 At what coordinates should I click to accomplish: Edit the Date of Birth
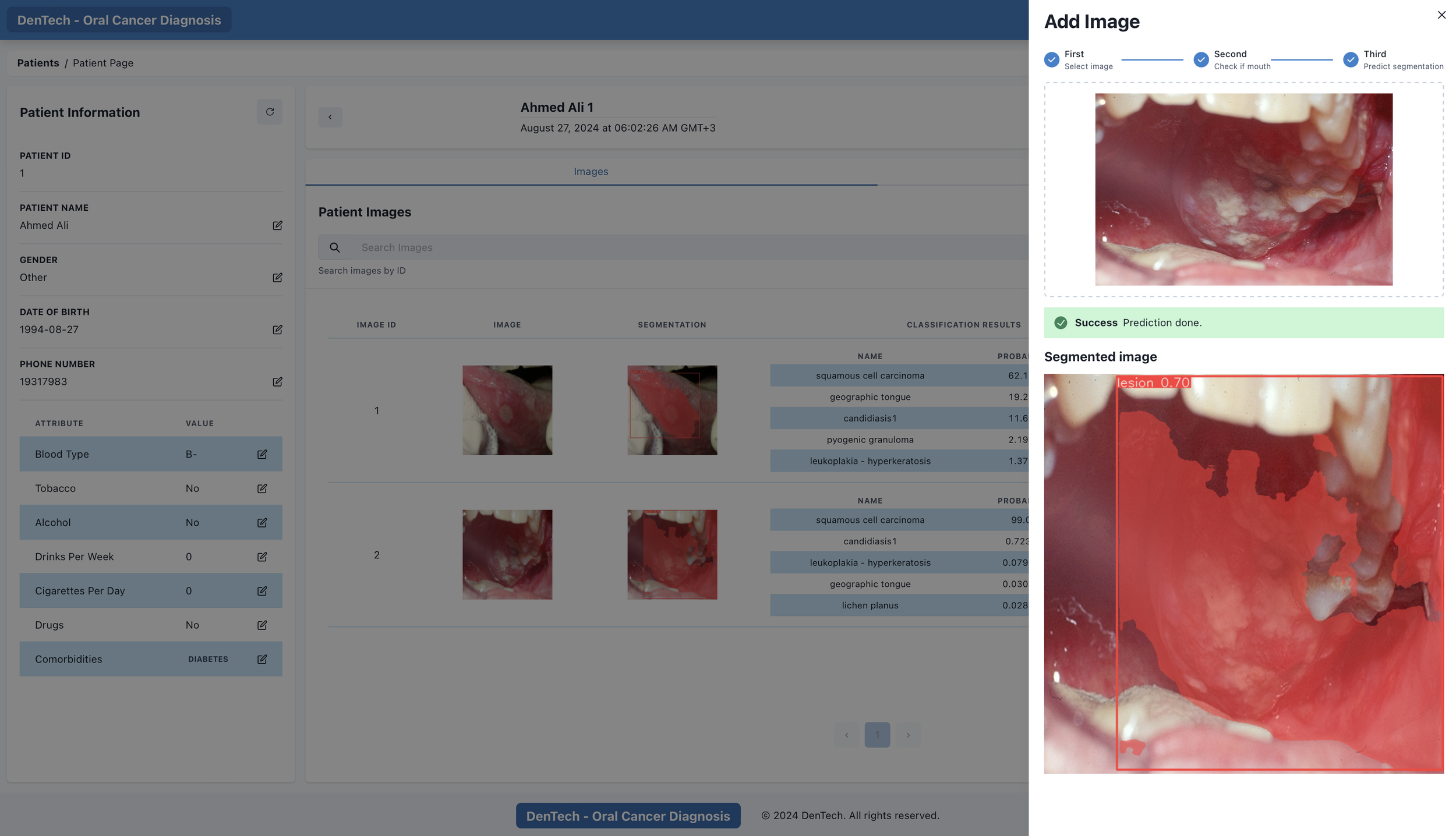[x=277, y=330]
